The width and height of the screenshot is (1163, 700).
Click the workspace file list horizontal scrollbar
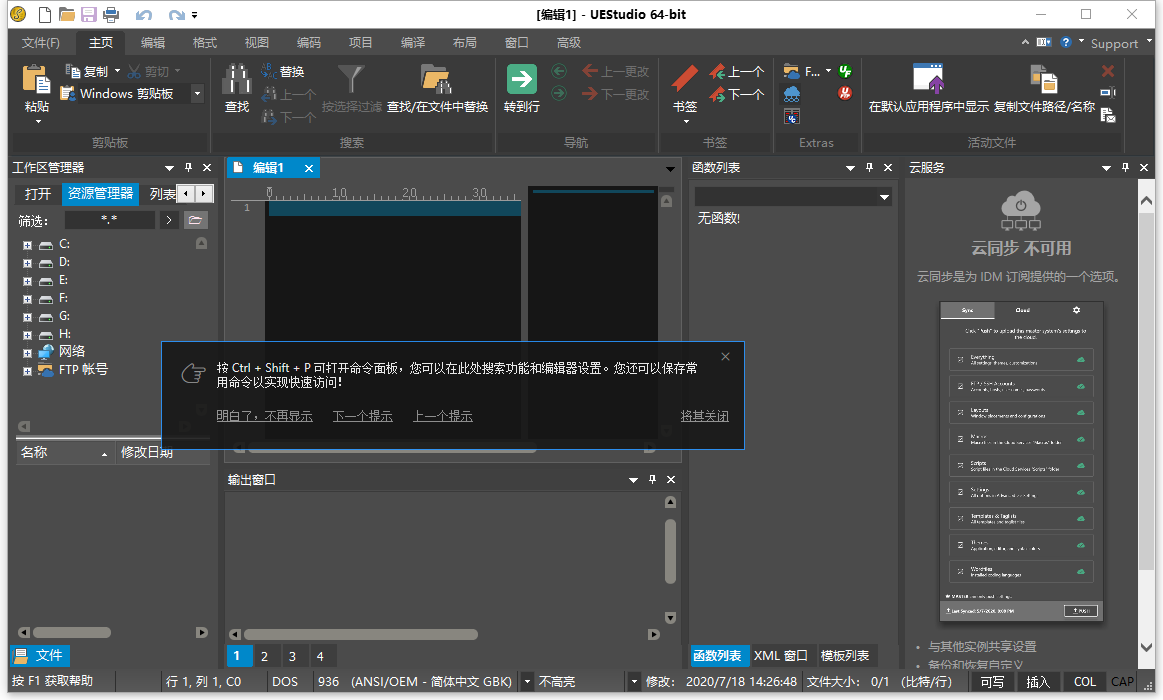click(x=72, y=633)
